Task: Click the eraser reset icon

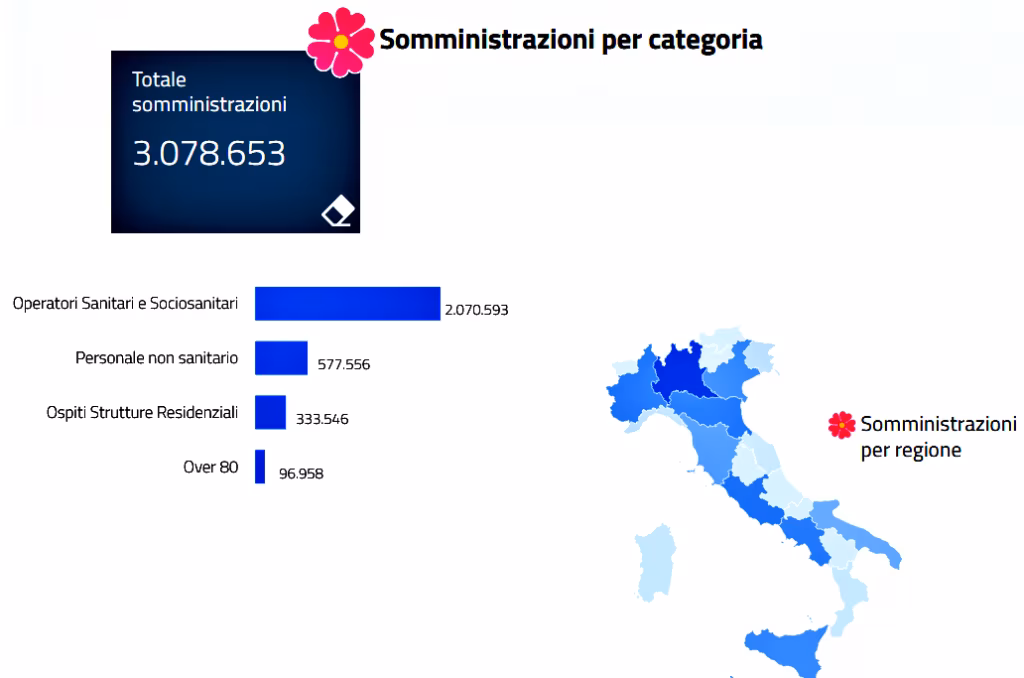Action: click(x=338, y=211)
